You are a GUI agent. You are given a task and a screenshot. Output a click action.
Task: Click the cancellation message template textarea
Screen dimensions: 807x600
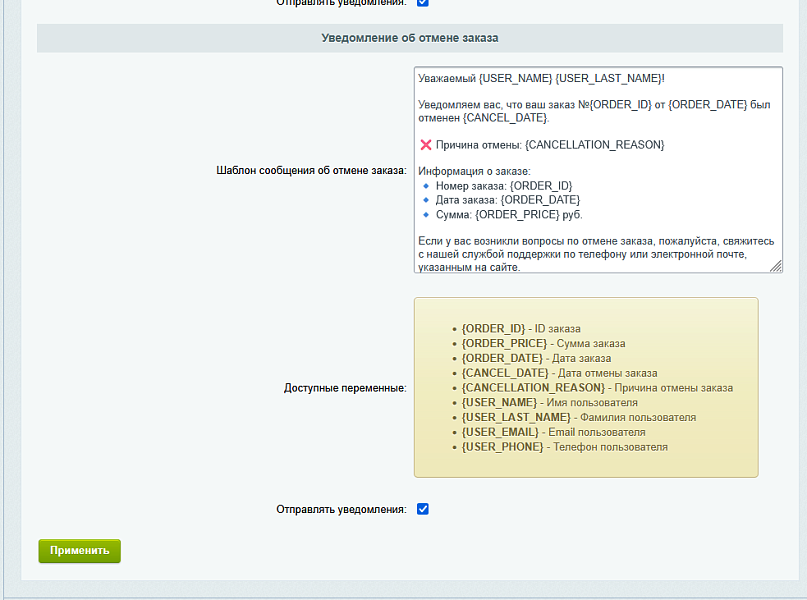(x=598, y=170)
